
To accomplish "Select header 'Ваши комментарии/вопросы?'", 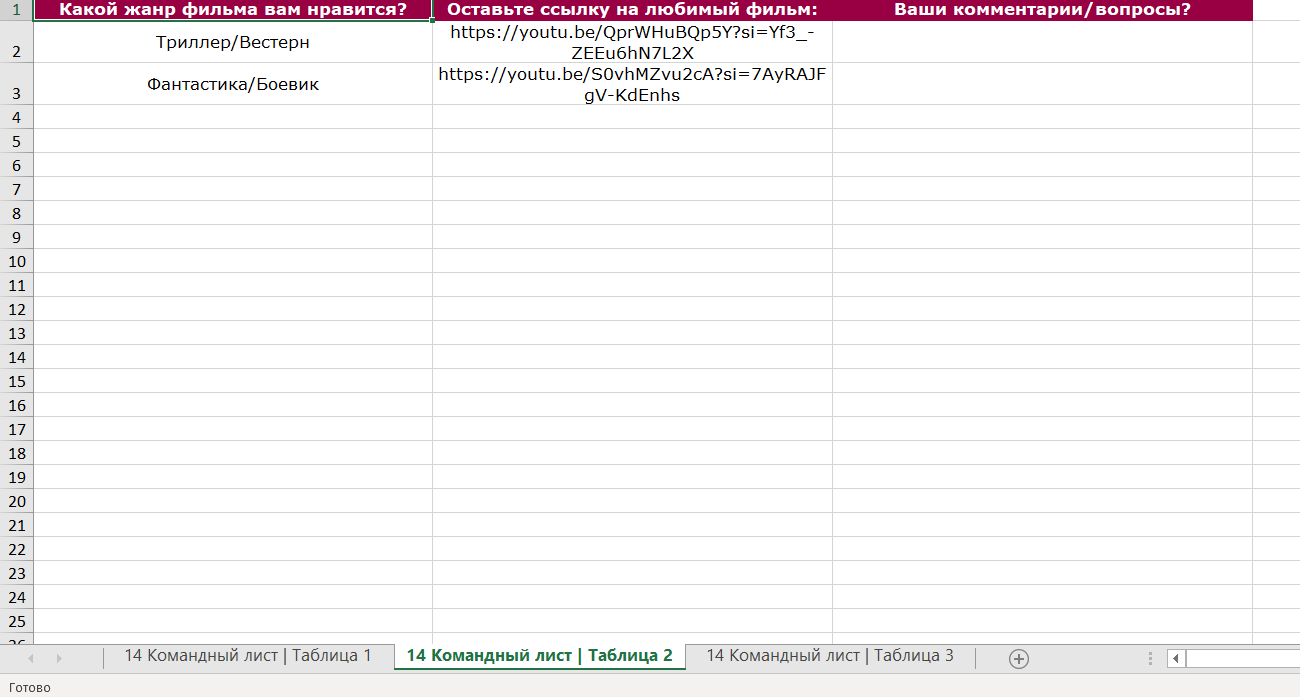I will coord(1042,10).
